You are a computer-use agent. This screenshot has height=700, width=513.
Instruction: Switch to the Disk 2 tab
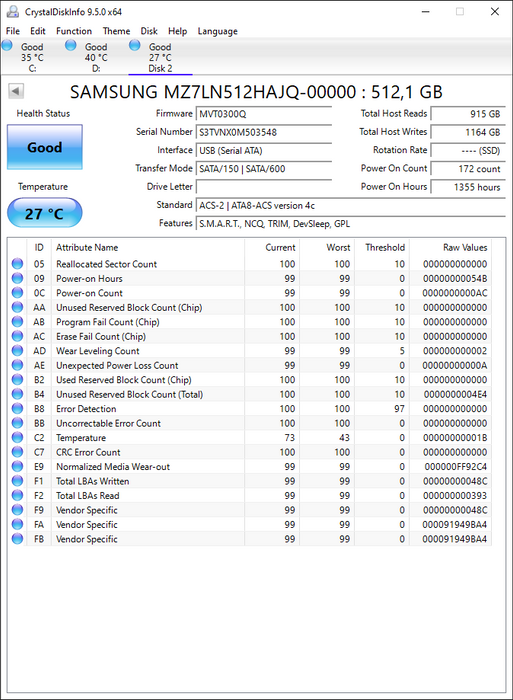(160, 57)
